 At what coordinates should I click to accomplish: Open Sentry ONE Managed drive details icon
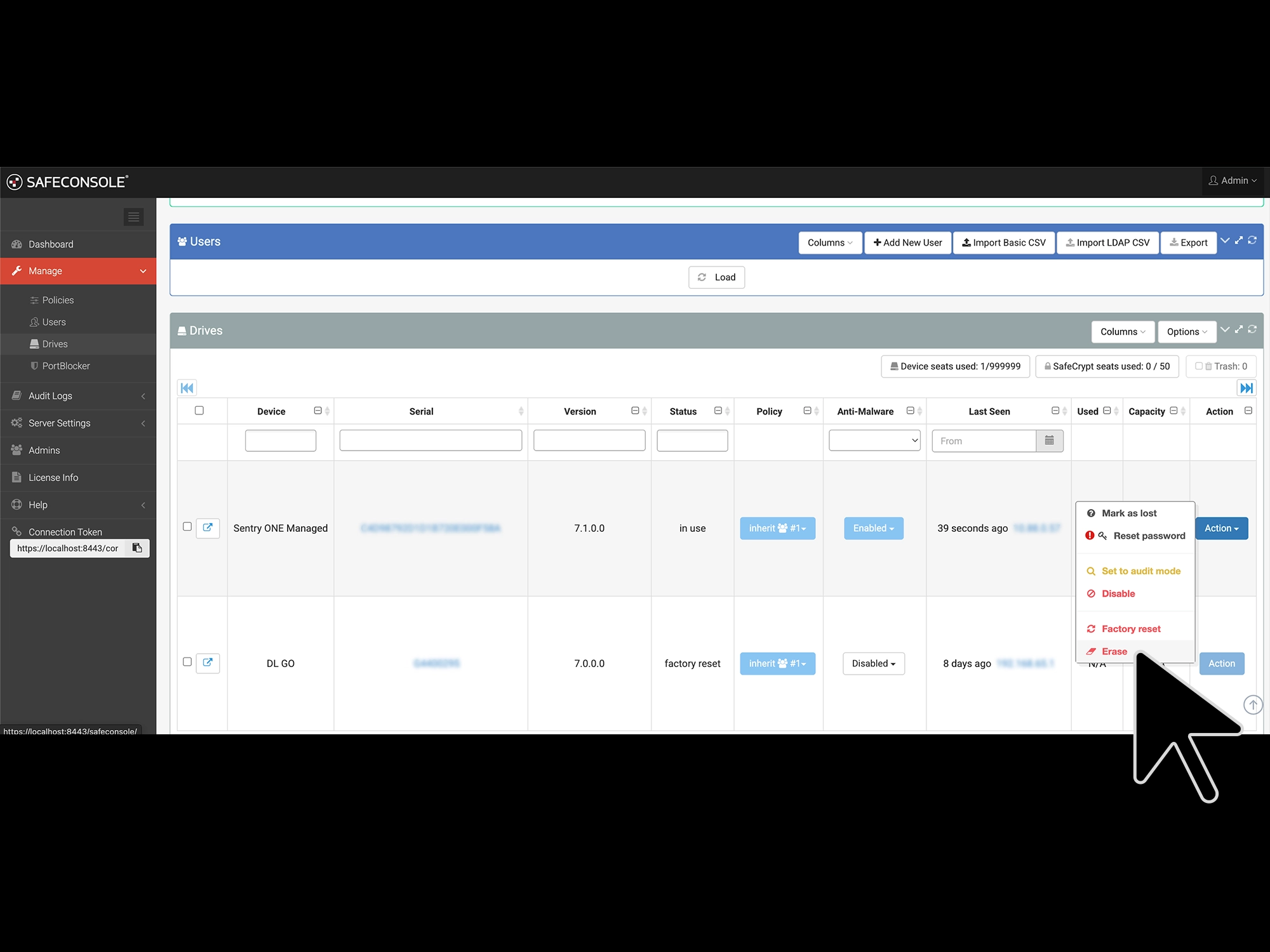click(208, 527)
